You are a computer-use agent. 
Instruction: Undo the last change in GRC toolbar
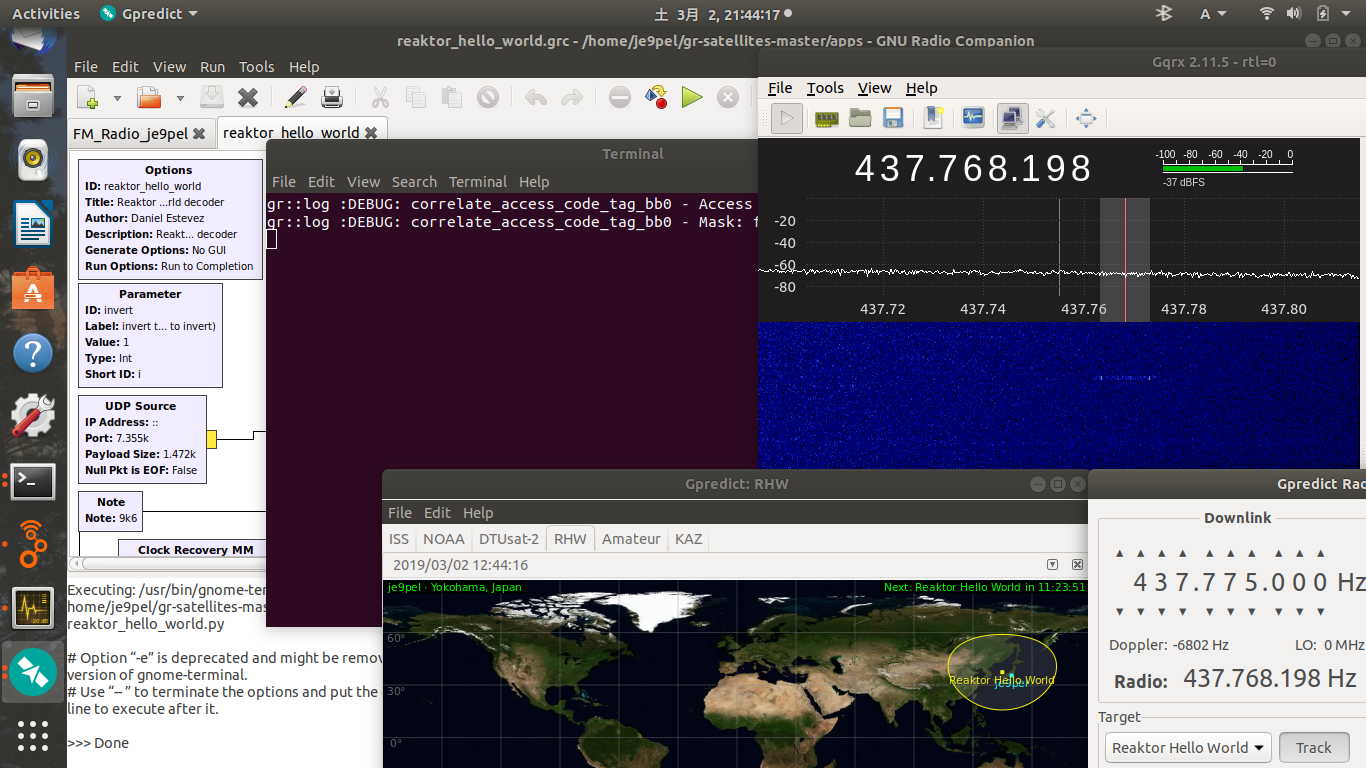536,97
